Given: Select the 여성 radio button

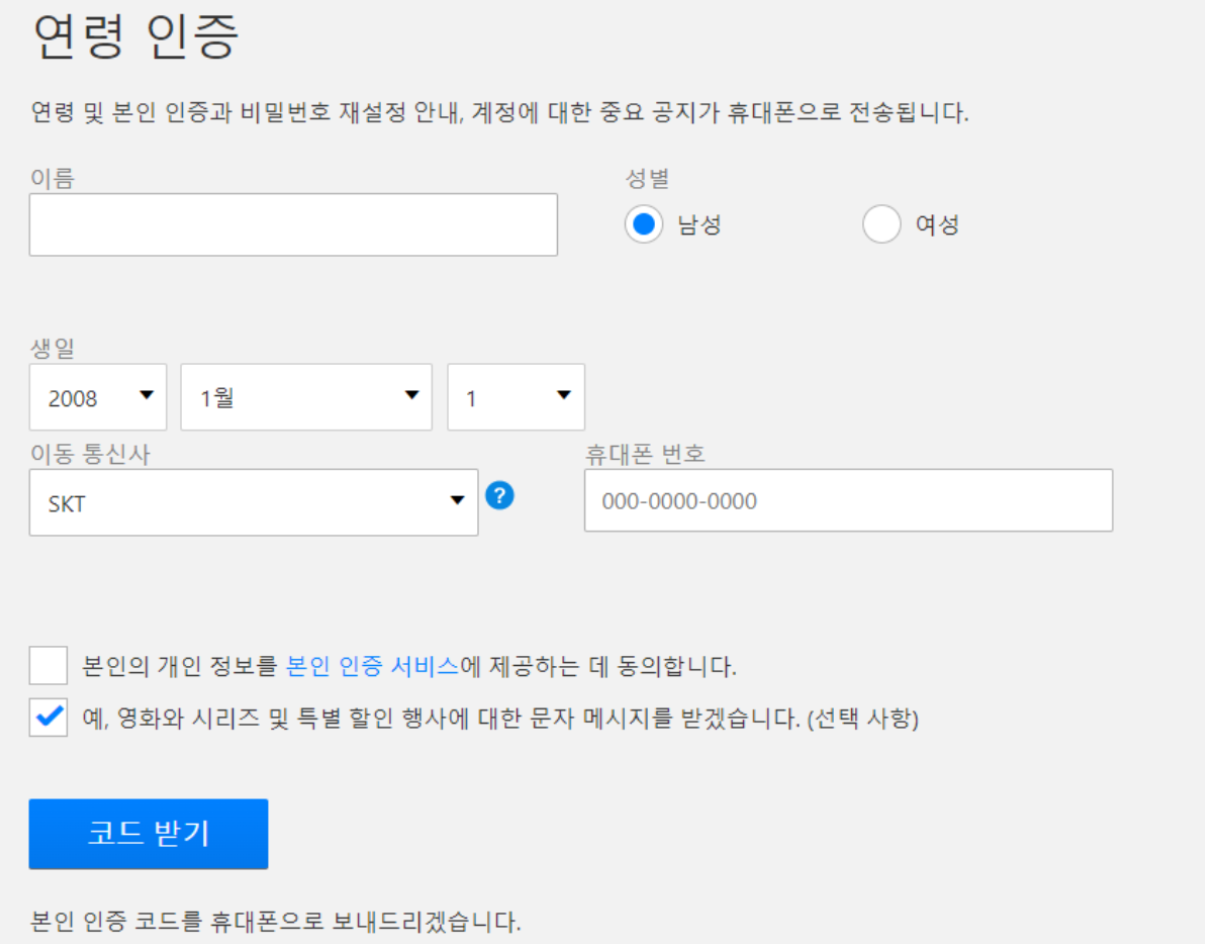Looking at the screenshot, I should pyautogui.click(x=882, y=225).
